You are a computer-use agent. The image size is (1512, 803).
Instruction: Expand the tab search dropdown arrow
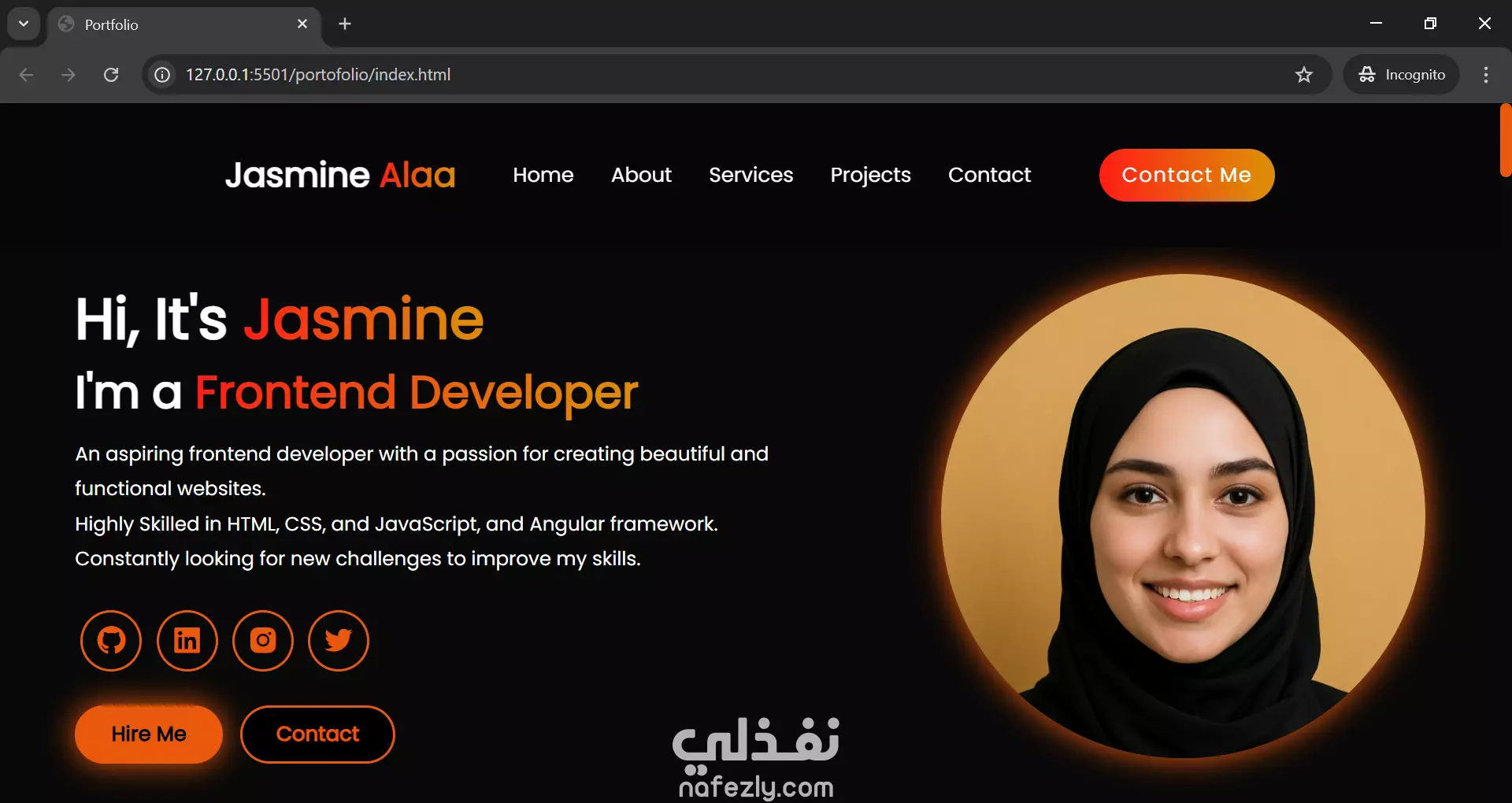click(24, 24)
